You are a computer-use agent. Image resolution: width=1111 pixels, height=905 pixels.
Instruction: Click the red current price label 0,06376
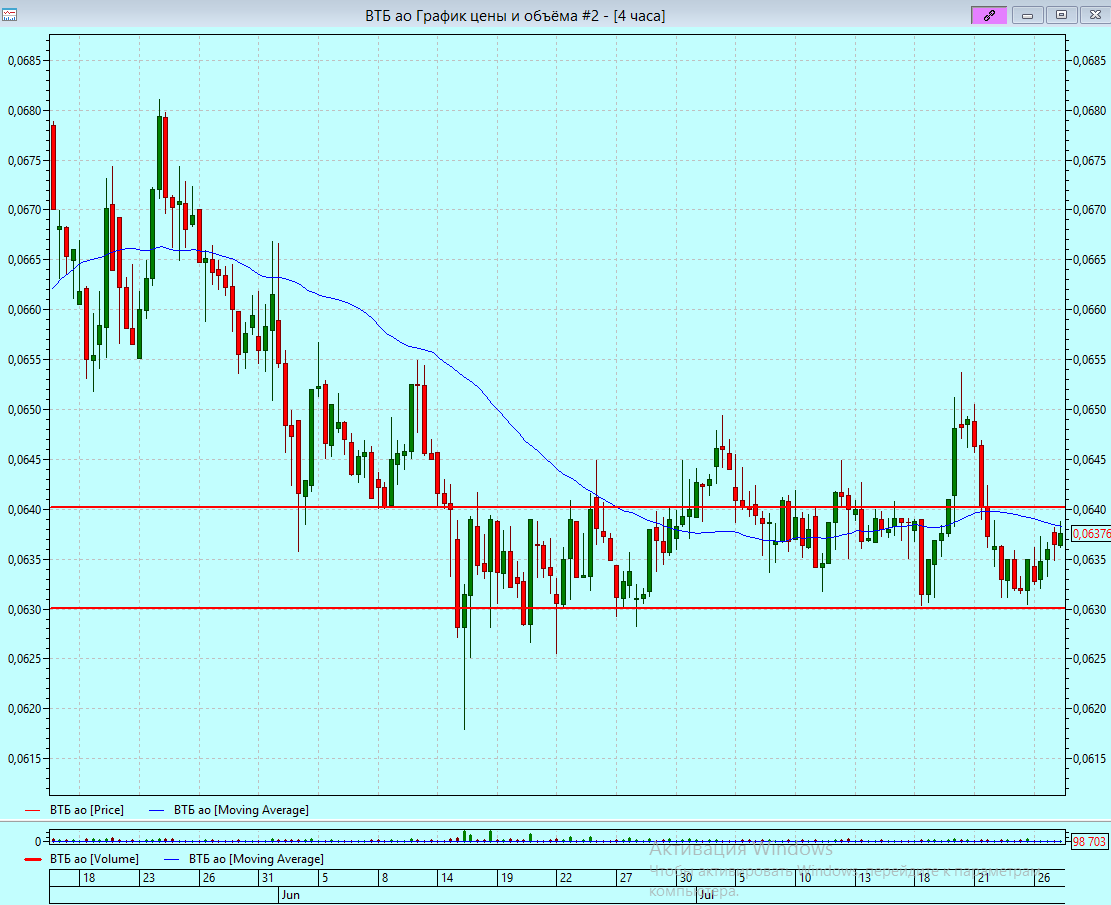click(x=1091, y=534)
